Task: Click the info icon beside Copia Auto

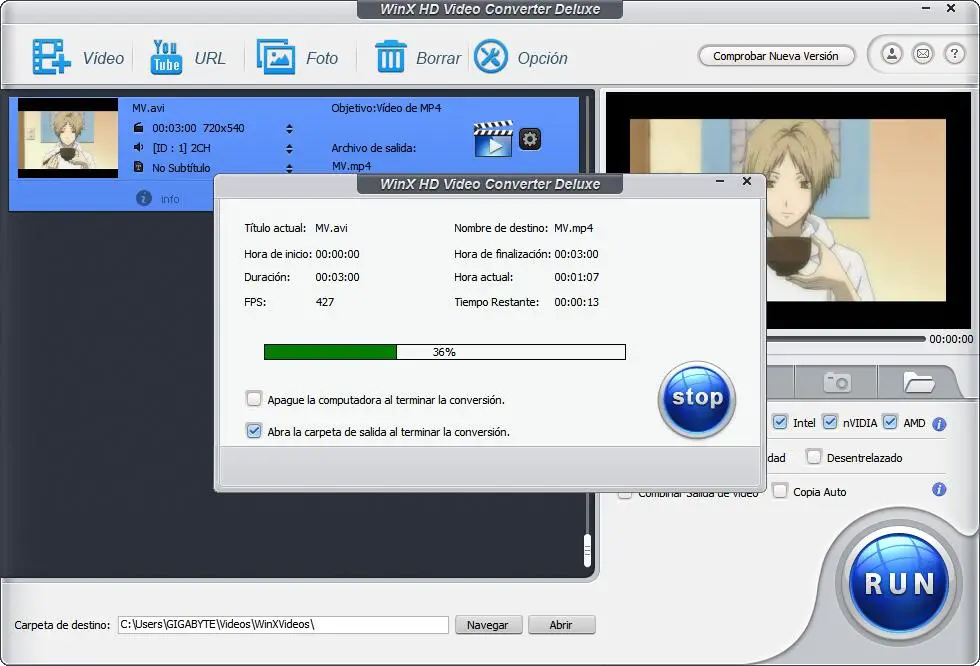Action: tap(939, 489)
